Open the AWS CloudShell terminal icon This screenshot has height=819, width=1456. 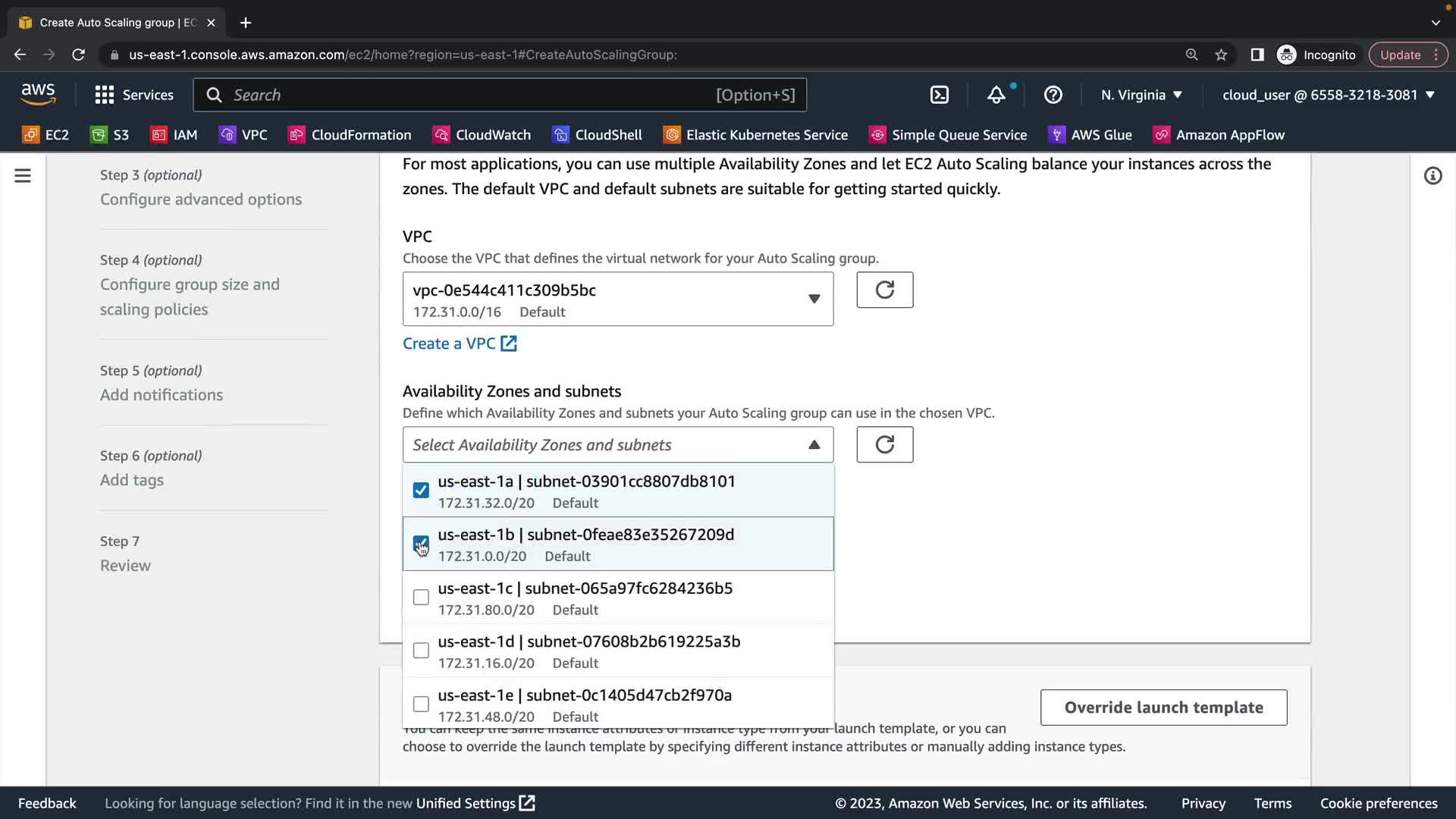(x=939, y=95)
